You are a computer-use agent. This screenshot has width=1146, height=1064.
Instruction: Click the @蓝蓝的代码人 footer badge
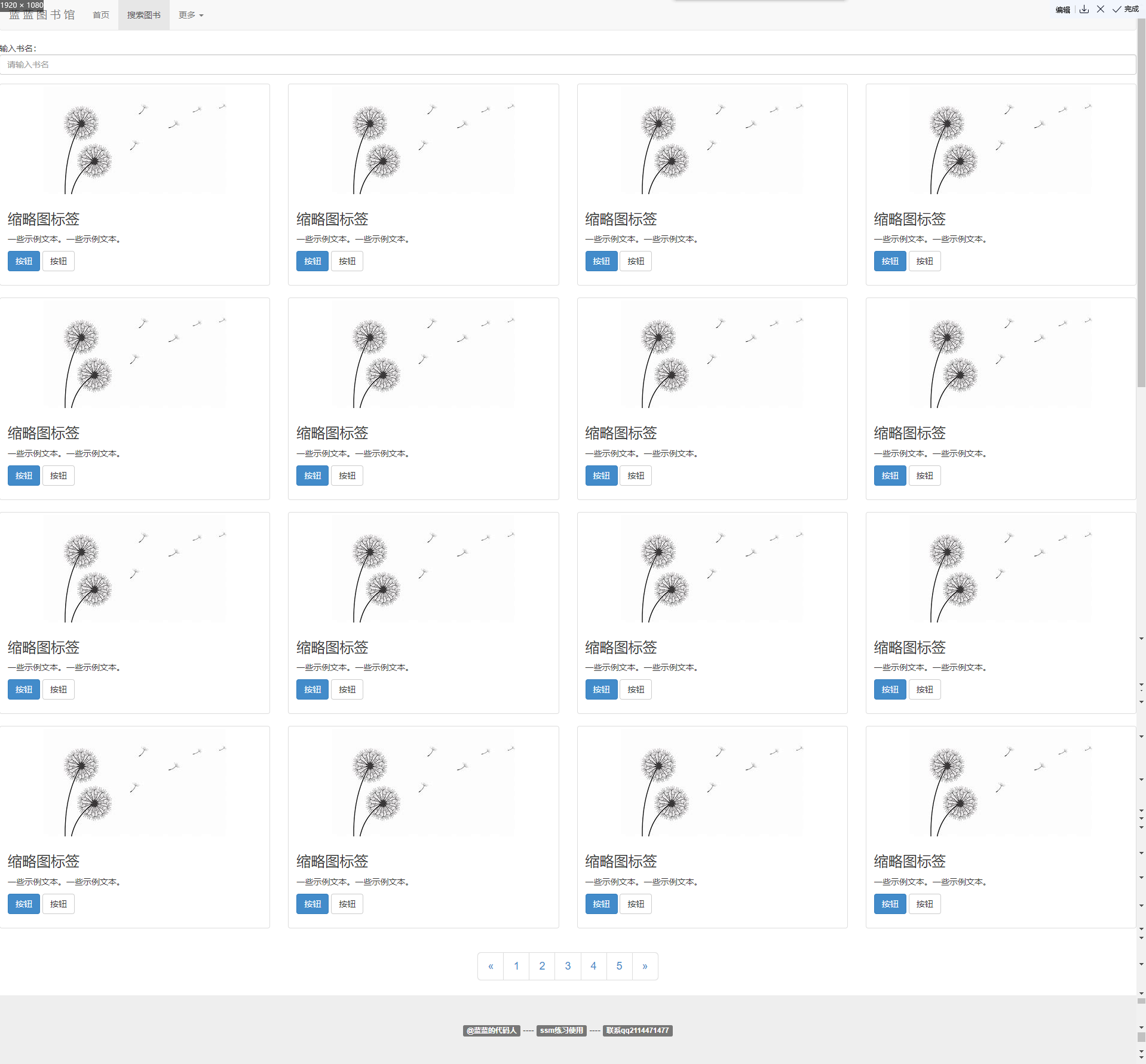[491, 1030]
